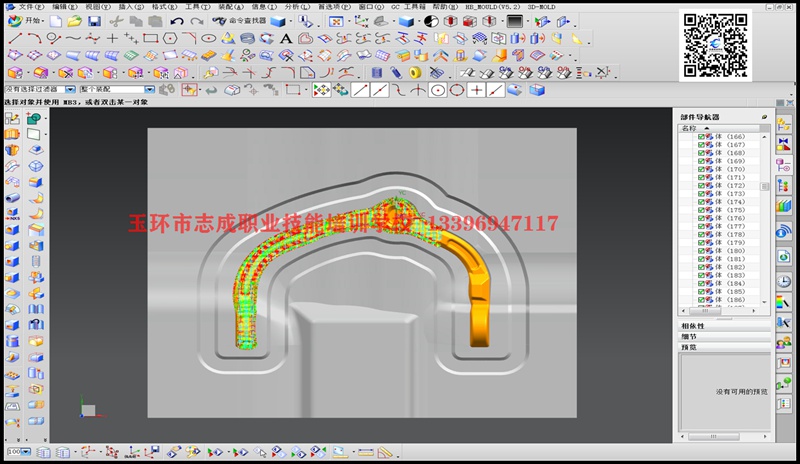Expand the 细节 panel section
This screenshot has width=800, height=464.
[724, 336]
